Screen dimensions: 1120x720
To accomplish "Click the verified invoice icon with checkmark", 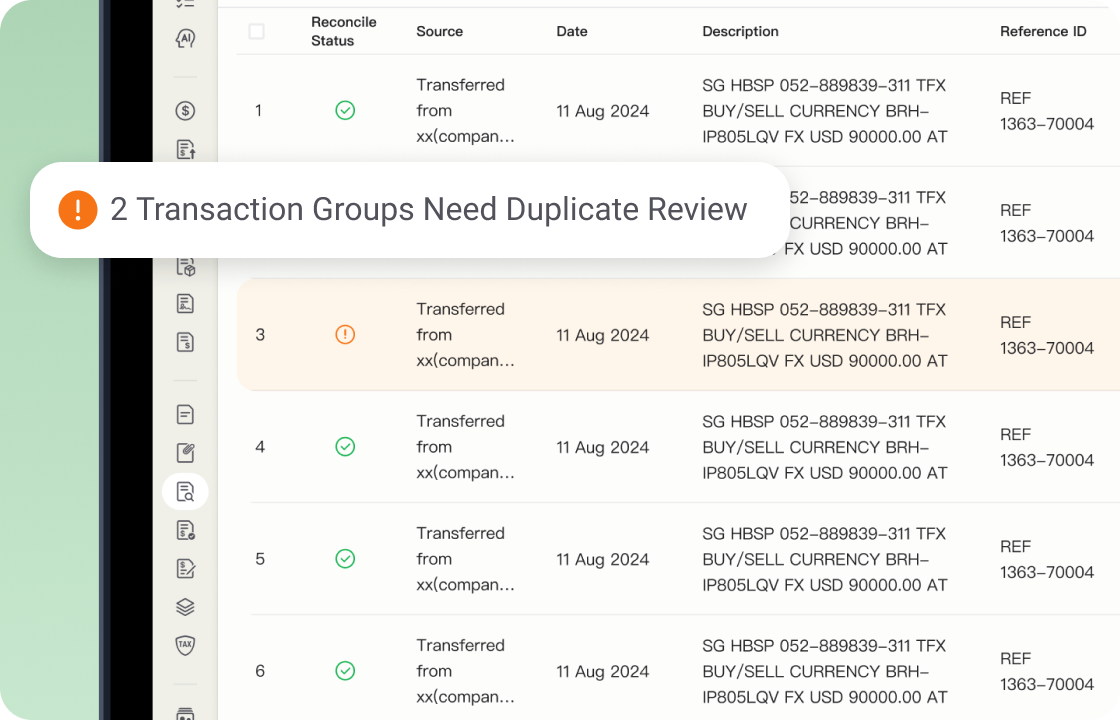I will coord(185,530).
